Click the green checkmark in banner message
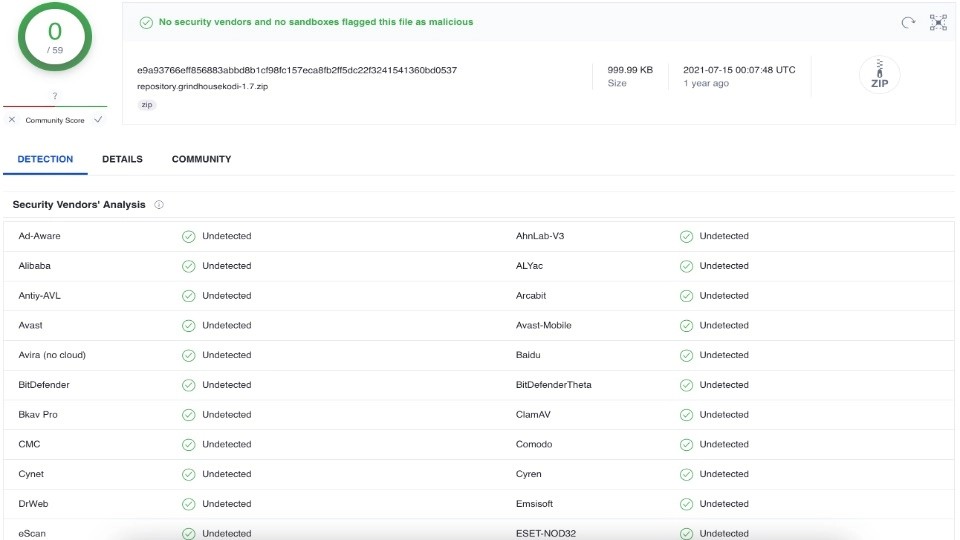960x540 pixels. coord(146,23)
